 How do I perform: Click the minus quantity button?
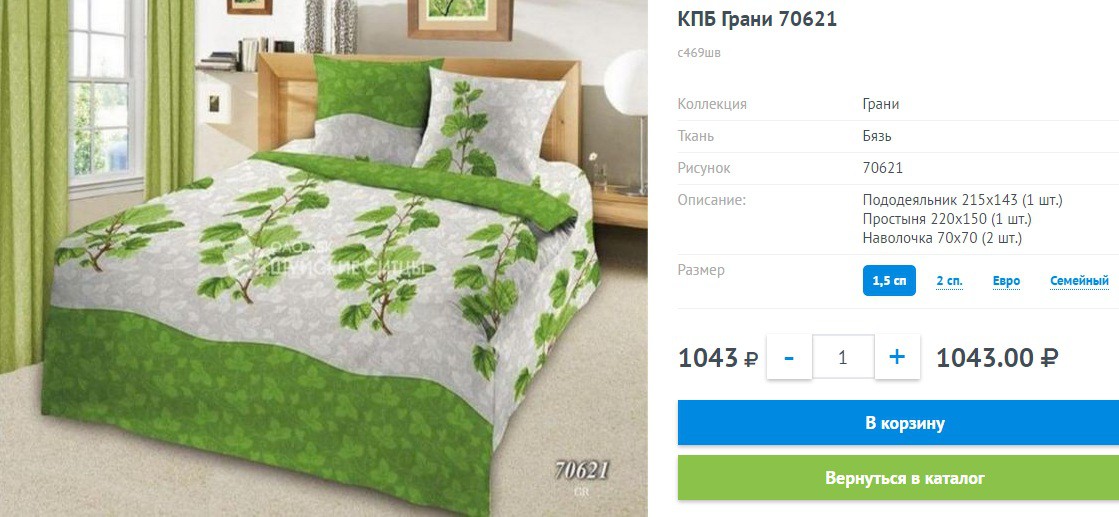click(x=789, y=357)
